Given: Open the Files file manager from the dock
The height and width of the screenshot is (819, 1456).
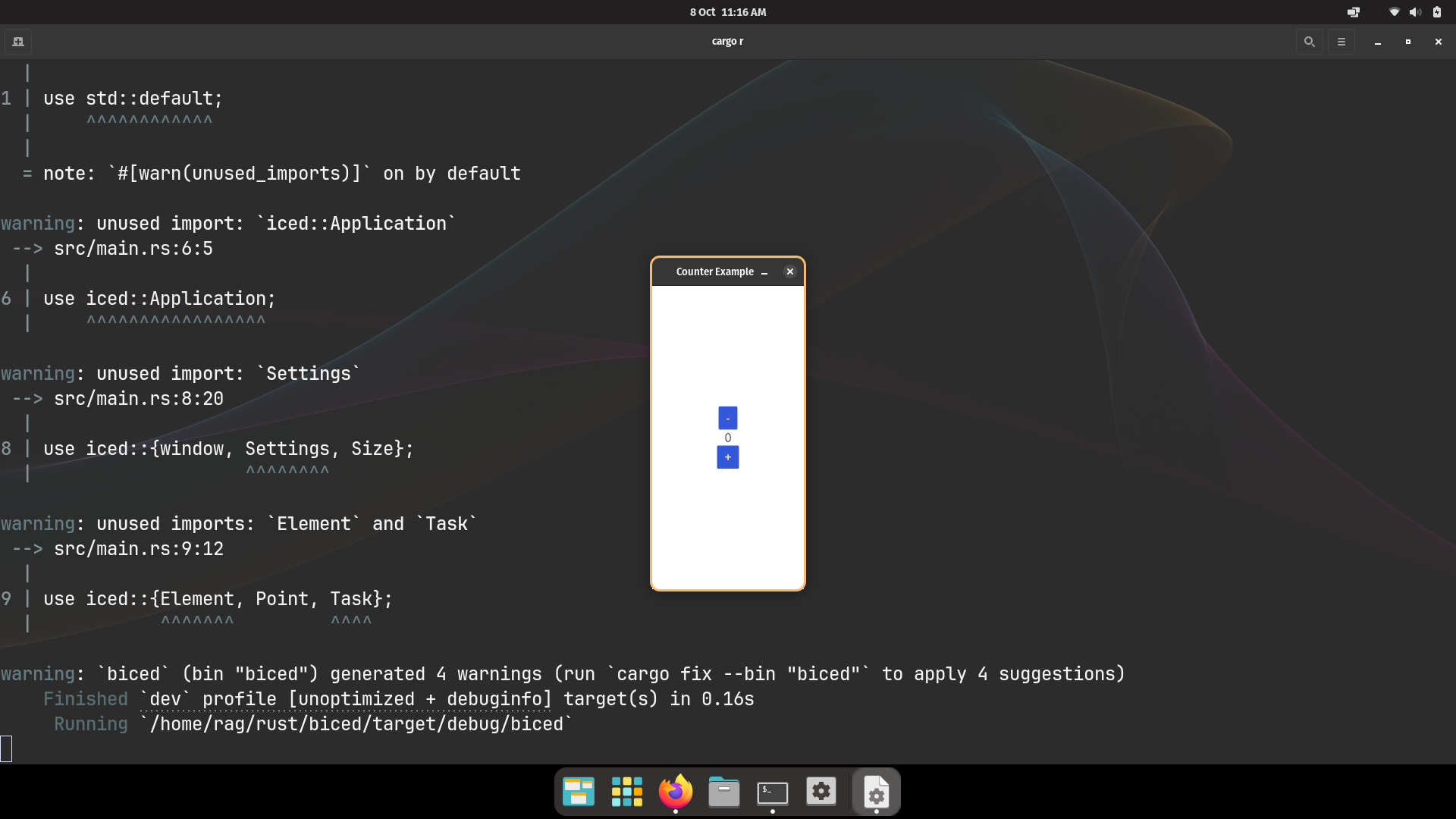Looking at the screenshot, I should (723, 791).
